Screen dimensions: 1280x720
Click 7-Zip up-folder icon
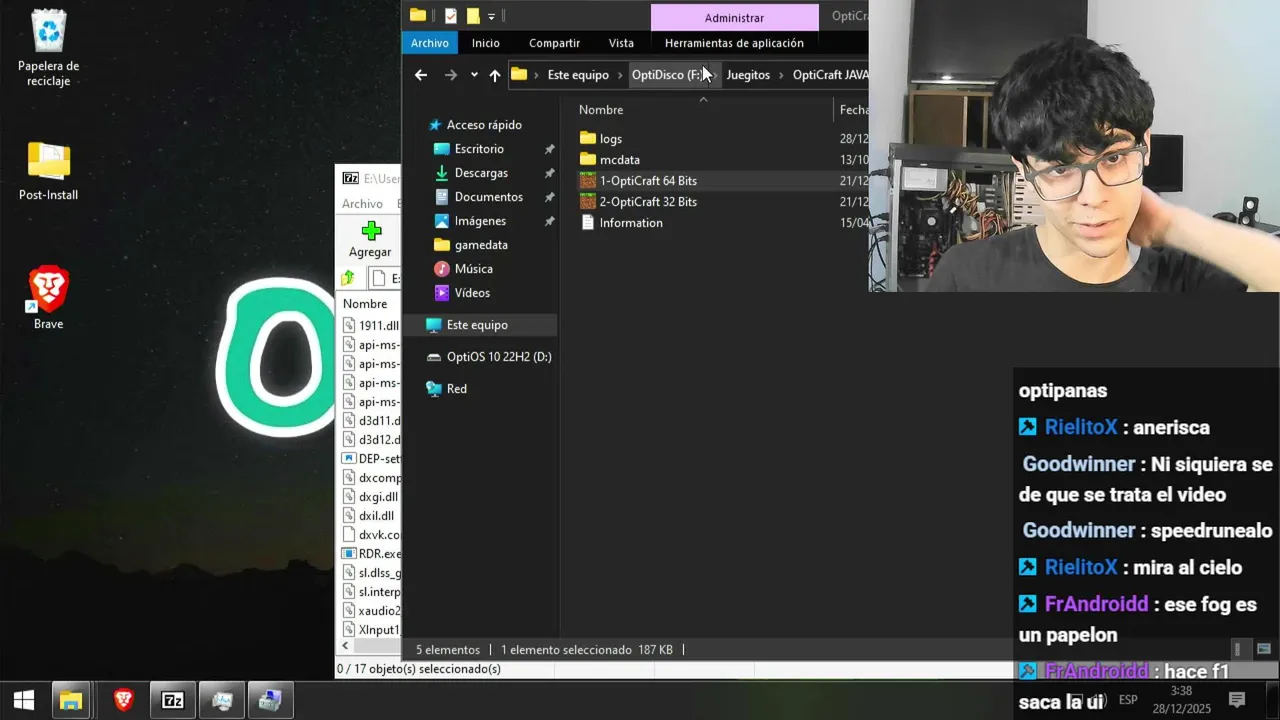(348, 279)
